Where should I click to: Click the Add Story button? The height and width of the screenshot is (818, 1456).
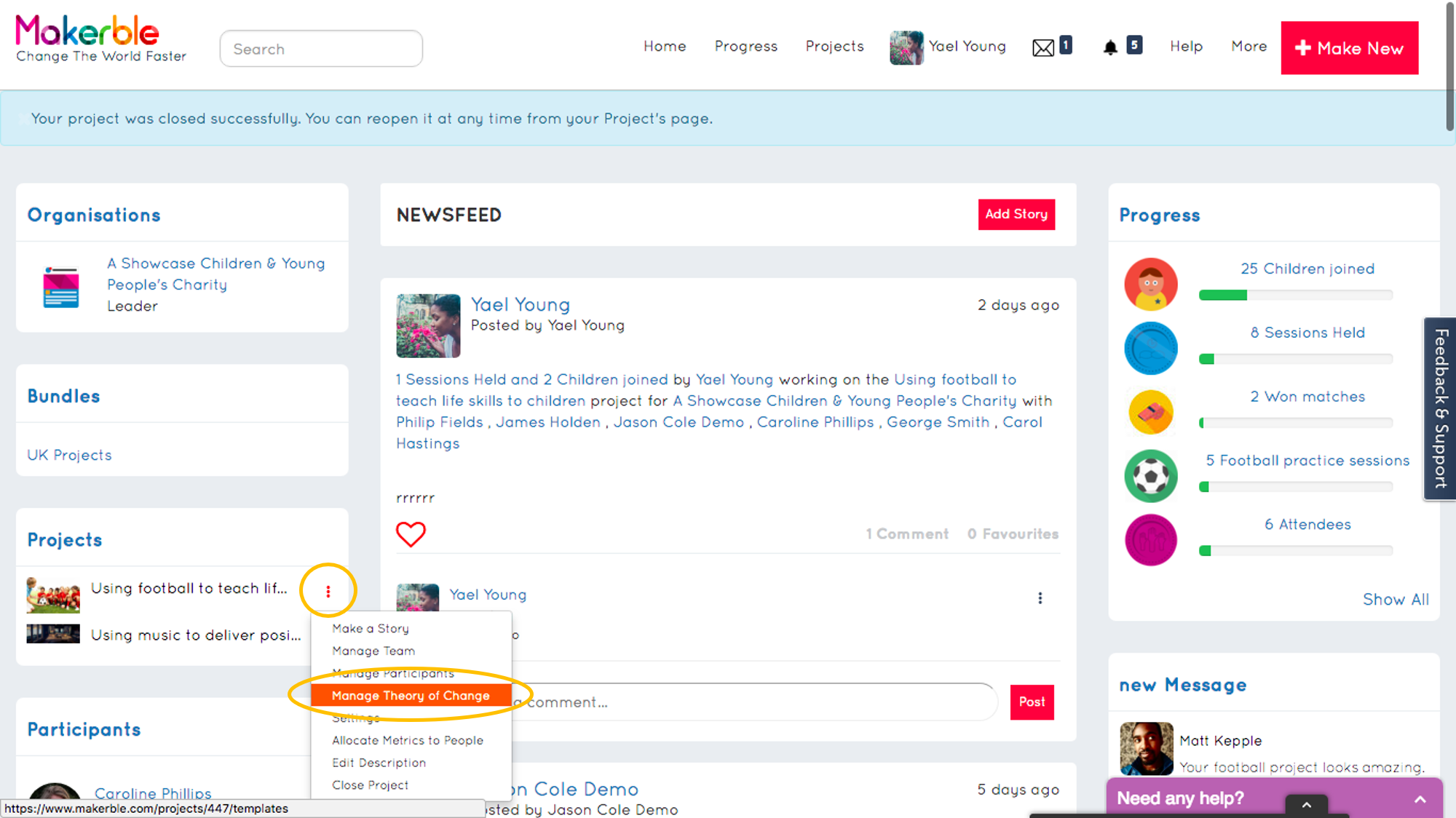click(x=1016, y=214)
